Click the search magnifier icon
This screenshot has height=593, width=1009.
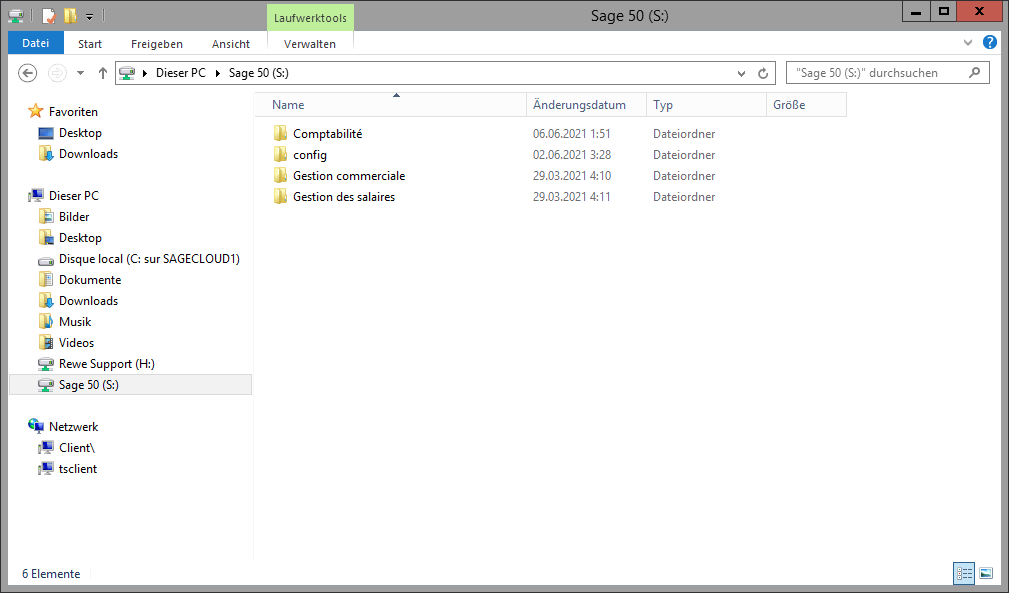(x=974, y=73)
